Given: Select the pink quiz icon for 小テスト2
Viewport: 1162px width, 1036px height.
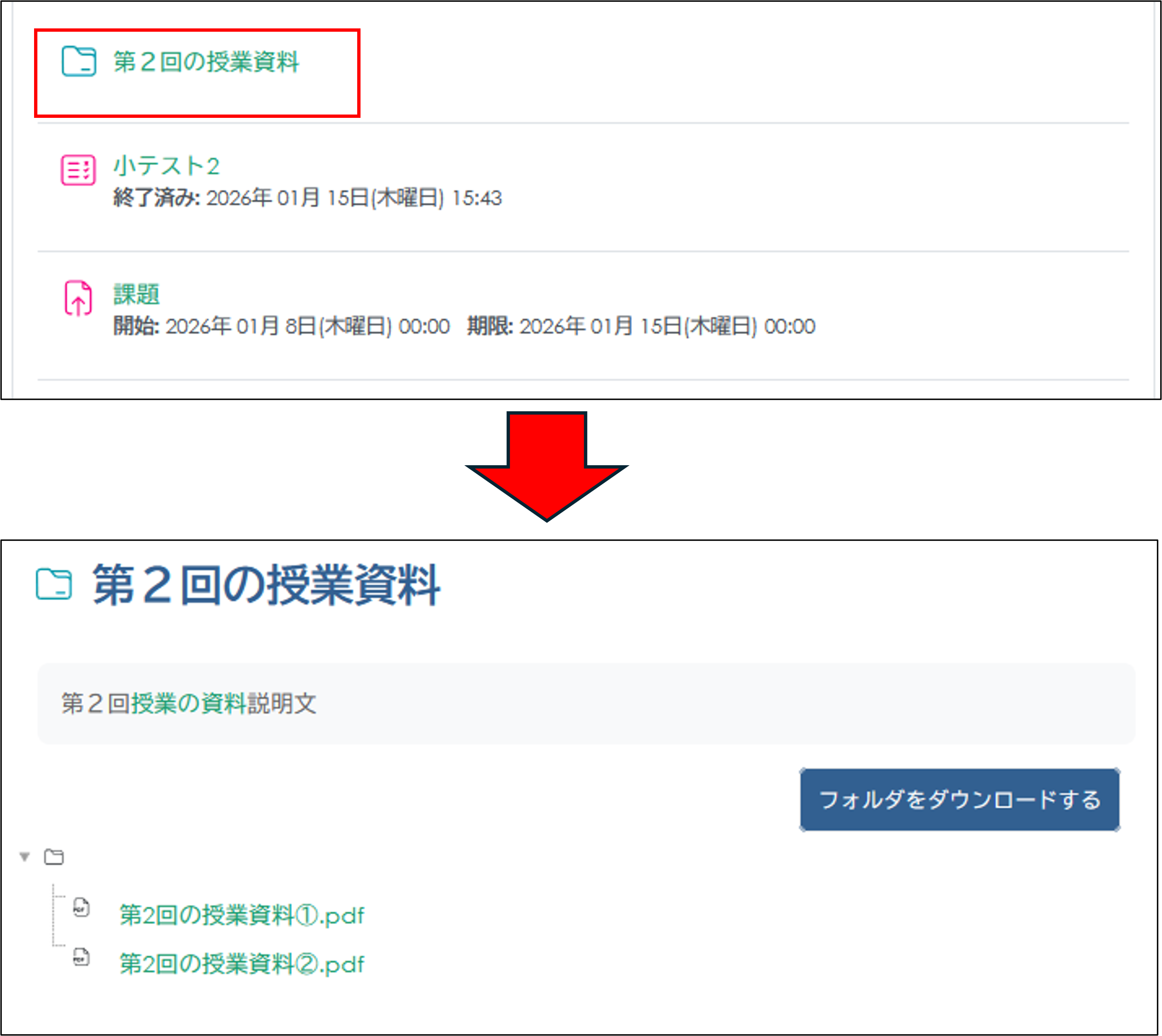Looking at the screenshot, I should click(x=78, y=168).
